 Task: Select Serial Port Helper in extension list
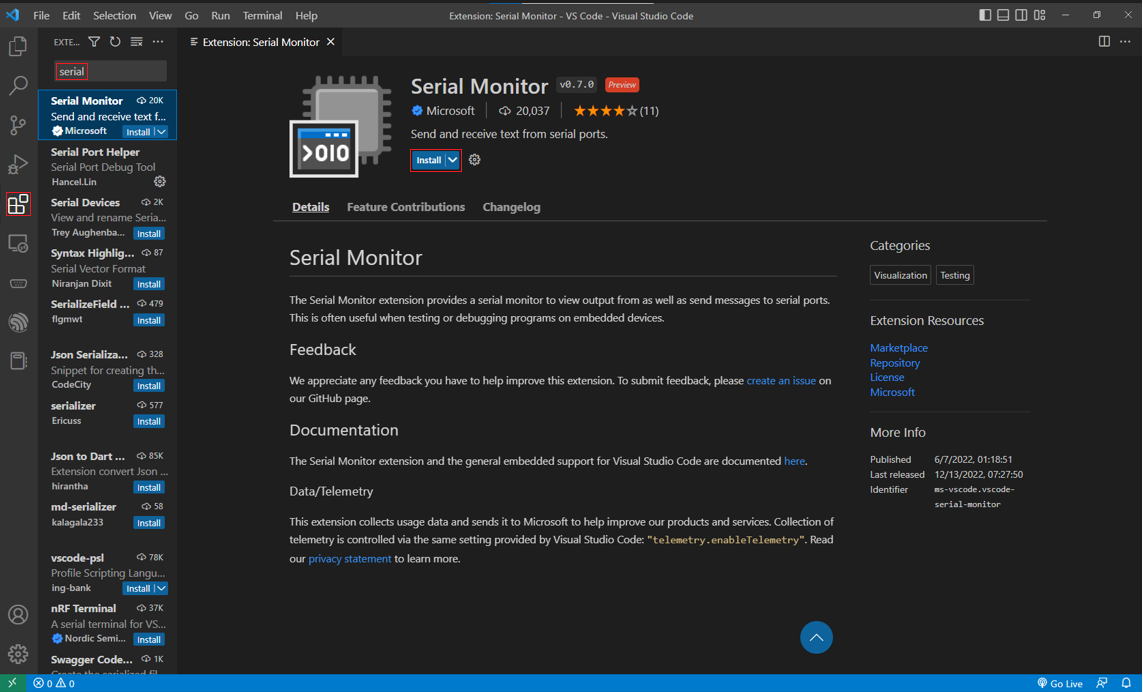click(x=107, y=166)
